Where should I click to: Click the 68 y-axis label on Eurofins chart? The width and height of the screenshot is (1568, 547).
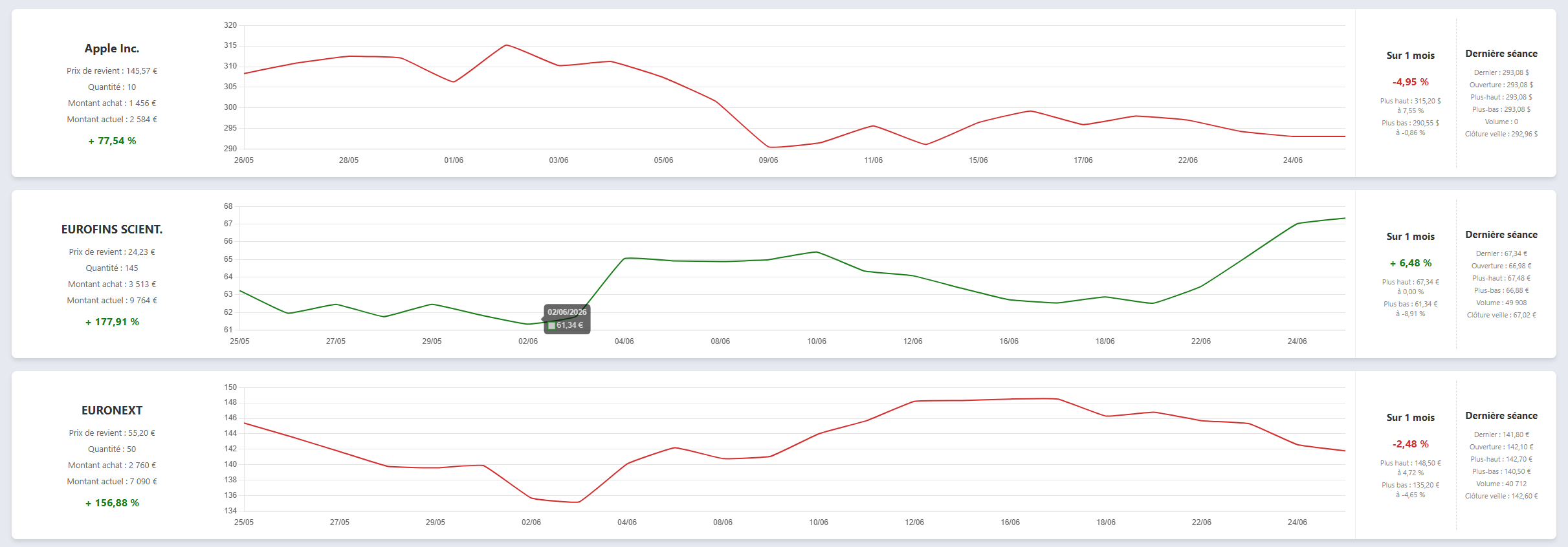coord(228,206)
